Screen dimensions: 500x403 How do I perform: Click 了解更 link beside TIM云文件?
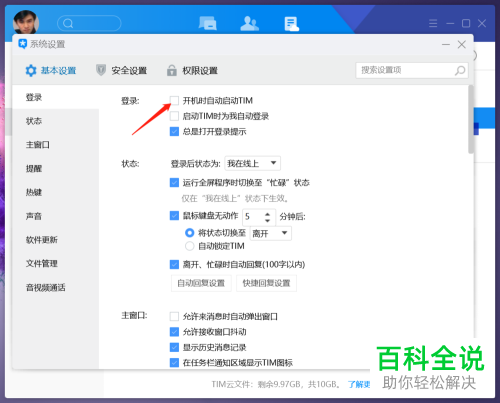(359, 384)
